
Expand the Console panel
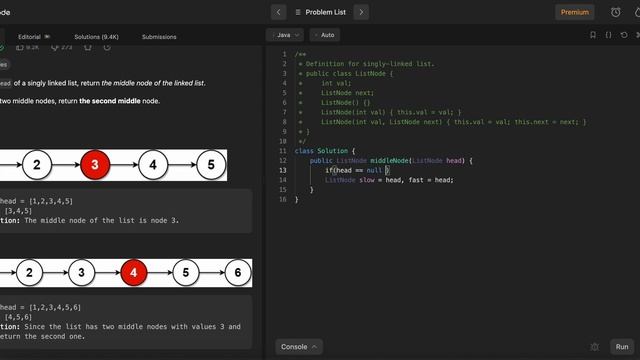[x=298, y=347]
